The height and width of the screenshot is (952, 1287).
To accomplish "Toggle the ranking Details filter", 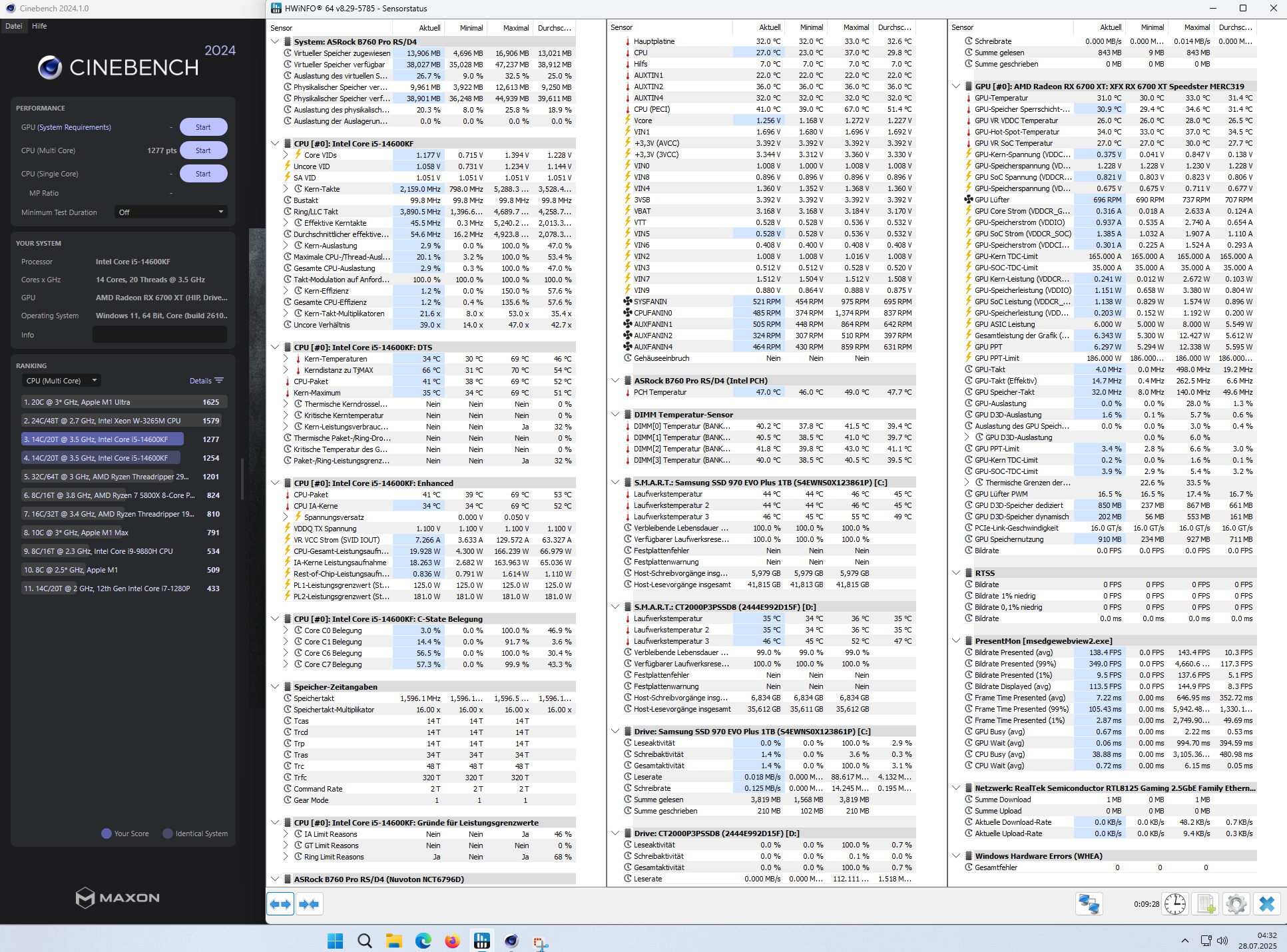I will [206, 381].
